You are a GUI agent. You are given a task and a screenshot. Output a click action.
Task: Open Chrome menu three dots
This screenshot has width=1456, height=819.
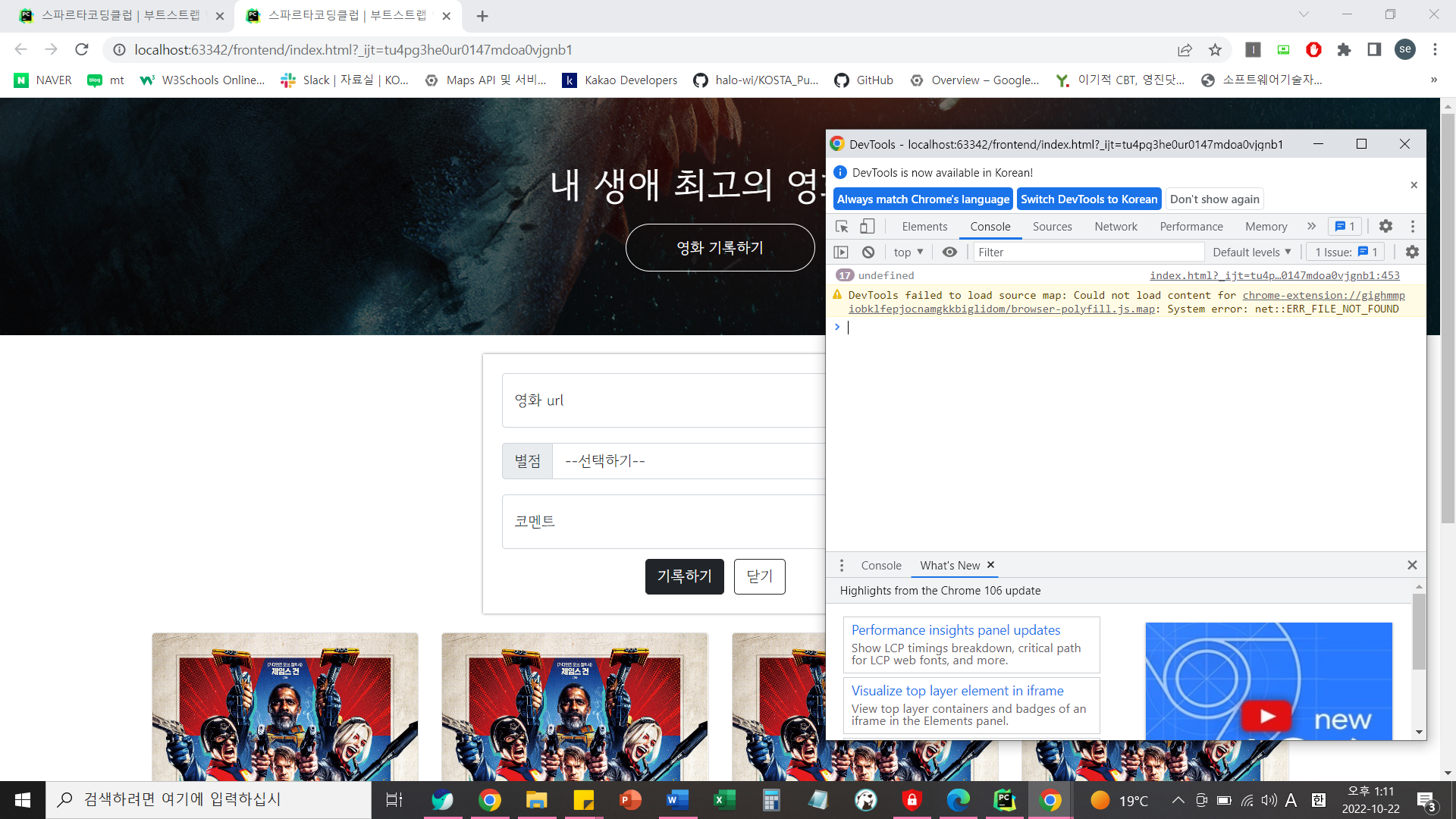[1435, 49]
